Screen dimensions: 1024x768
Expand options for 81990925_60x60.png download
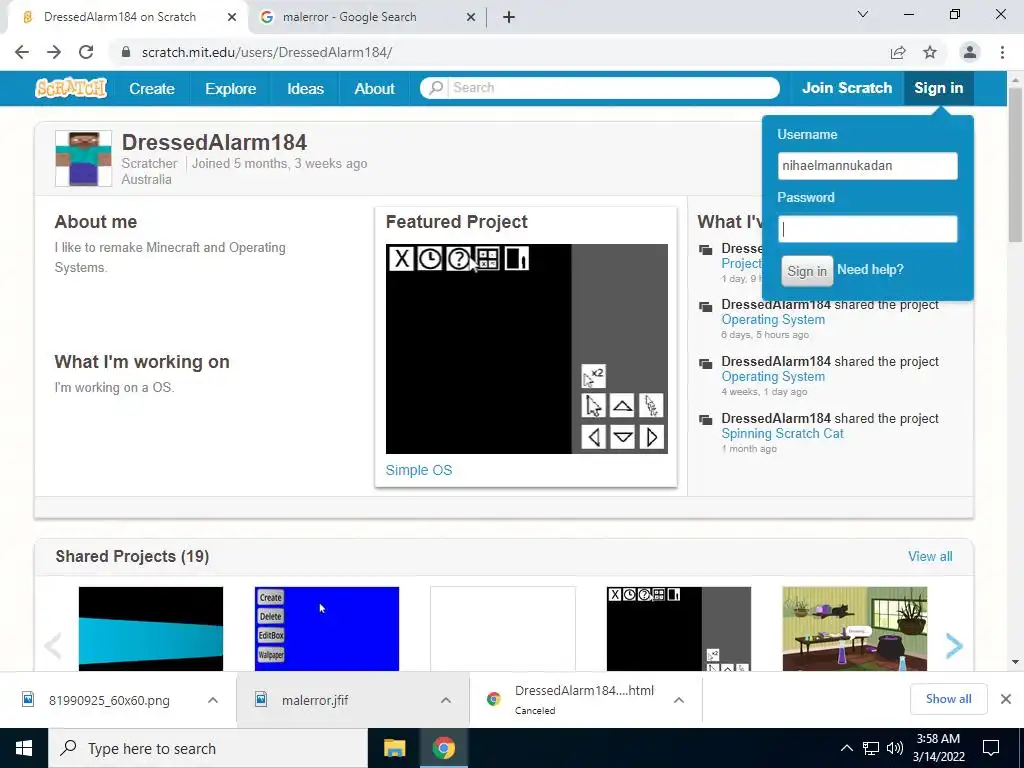click(213, 700)
